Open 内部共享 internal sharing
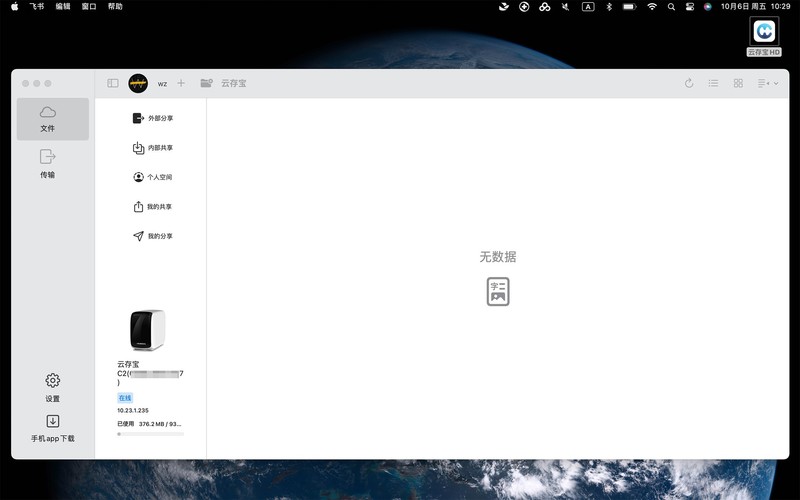This screenshot has width=800, height=500. point(153,148)
